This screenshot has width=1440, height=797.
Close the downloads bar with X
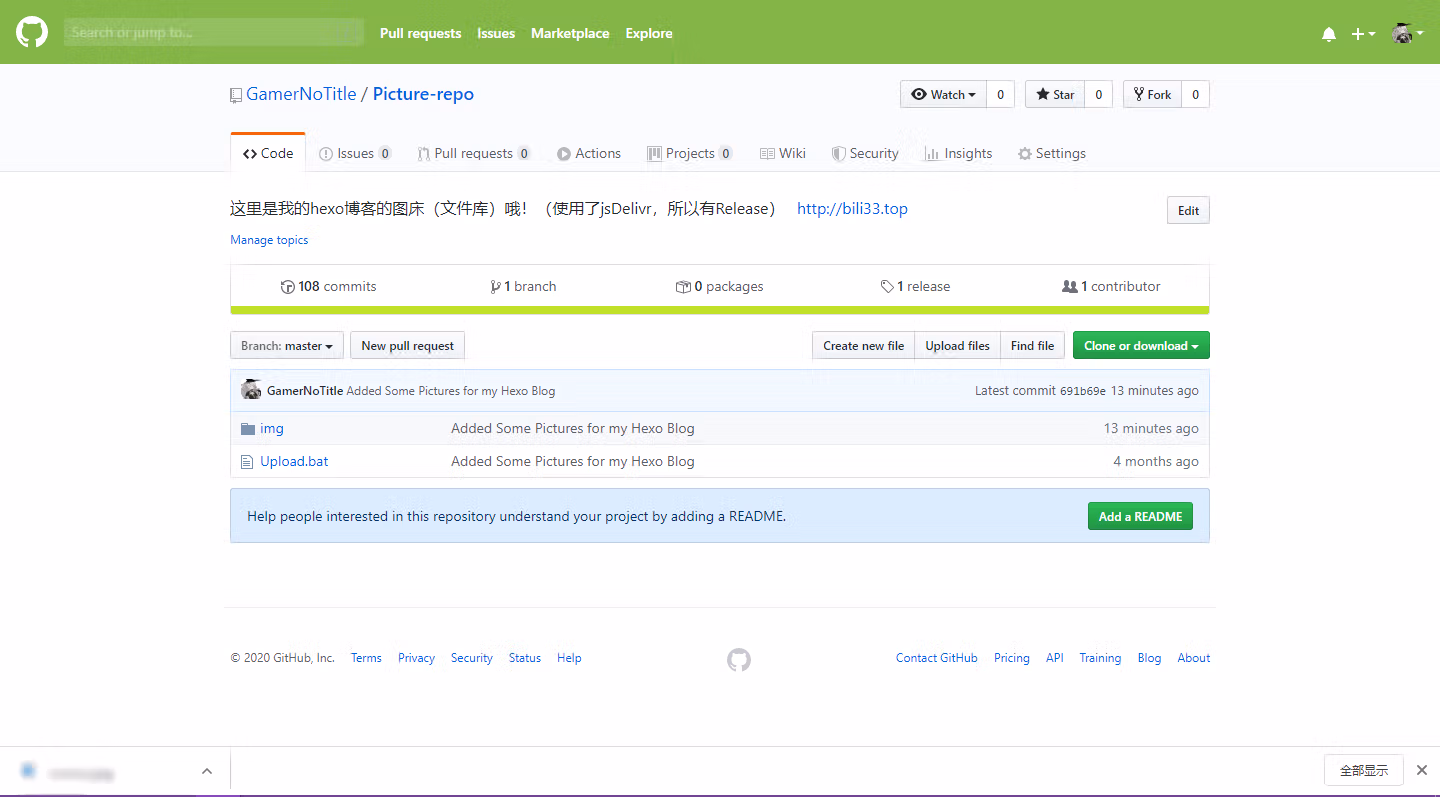coord(1421,770)
